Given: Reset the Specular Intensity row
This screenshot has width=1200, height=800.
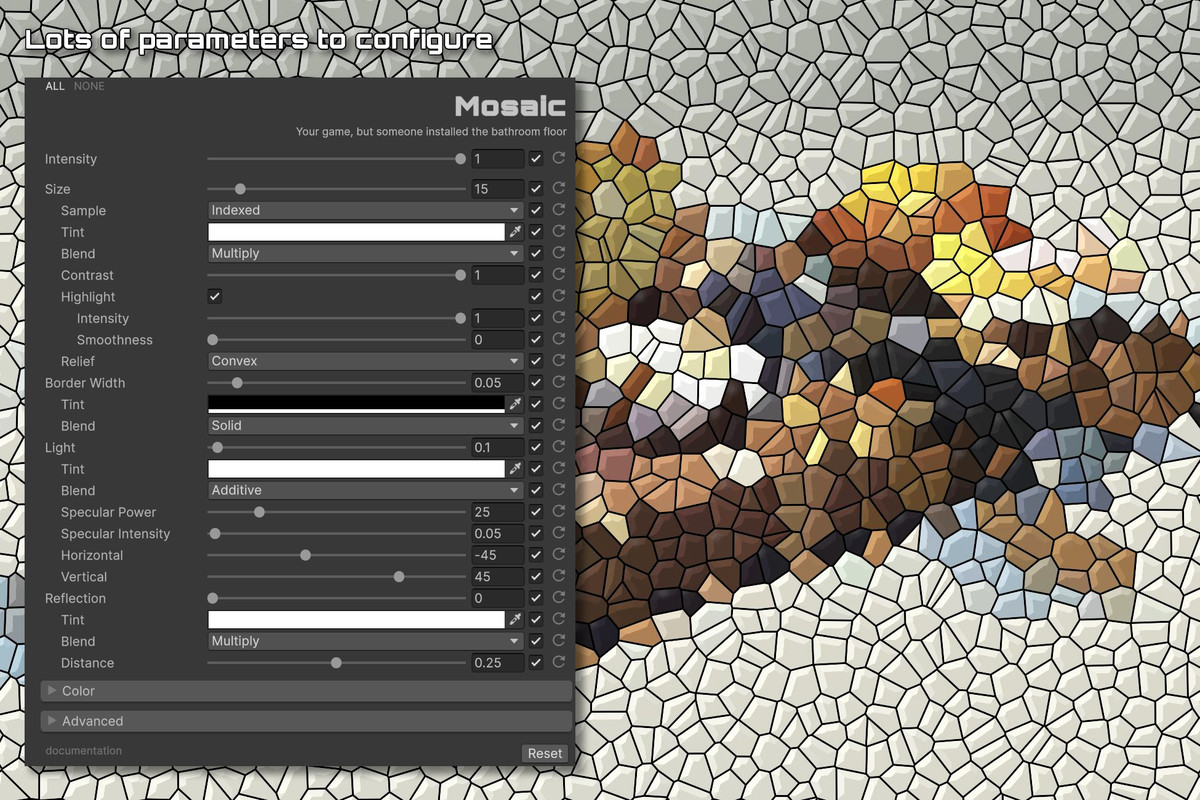Looking at the screenshot, I should [559, 533].
